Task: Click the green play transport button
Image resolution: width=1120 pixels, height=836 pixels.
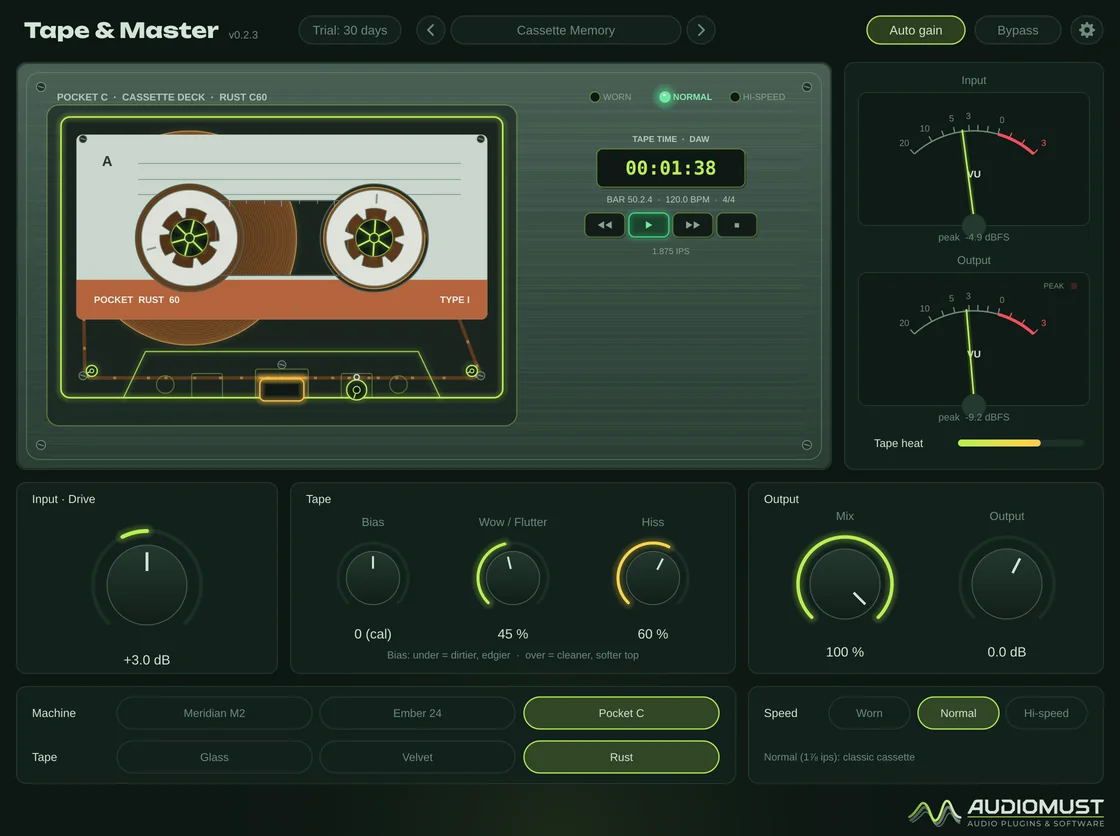Action: (649, 225)
